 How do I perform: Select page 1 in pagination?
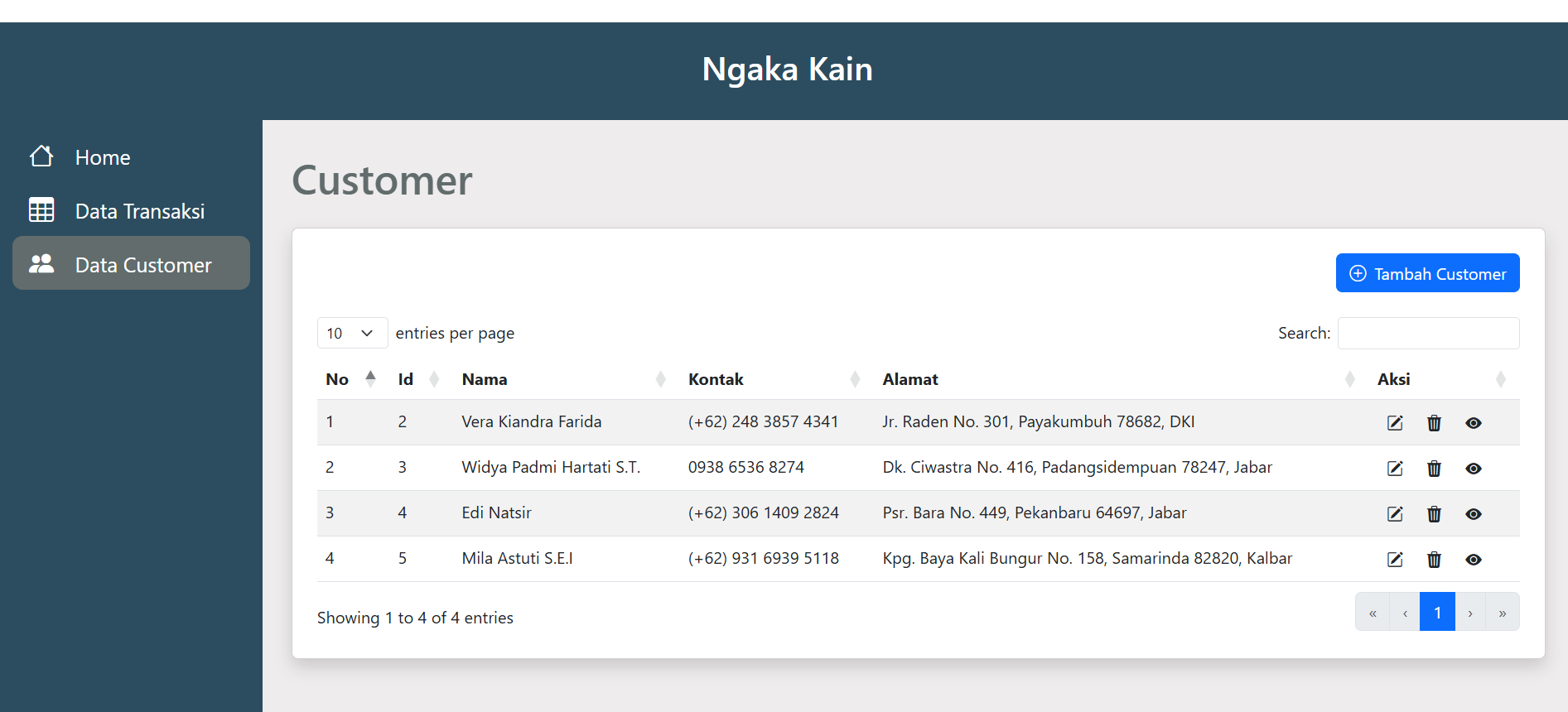[x=1437, y=613]
